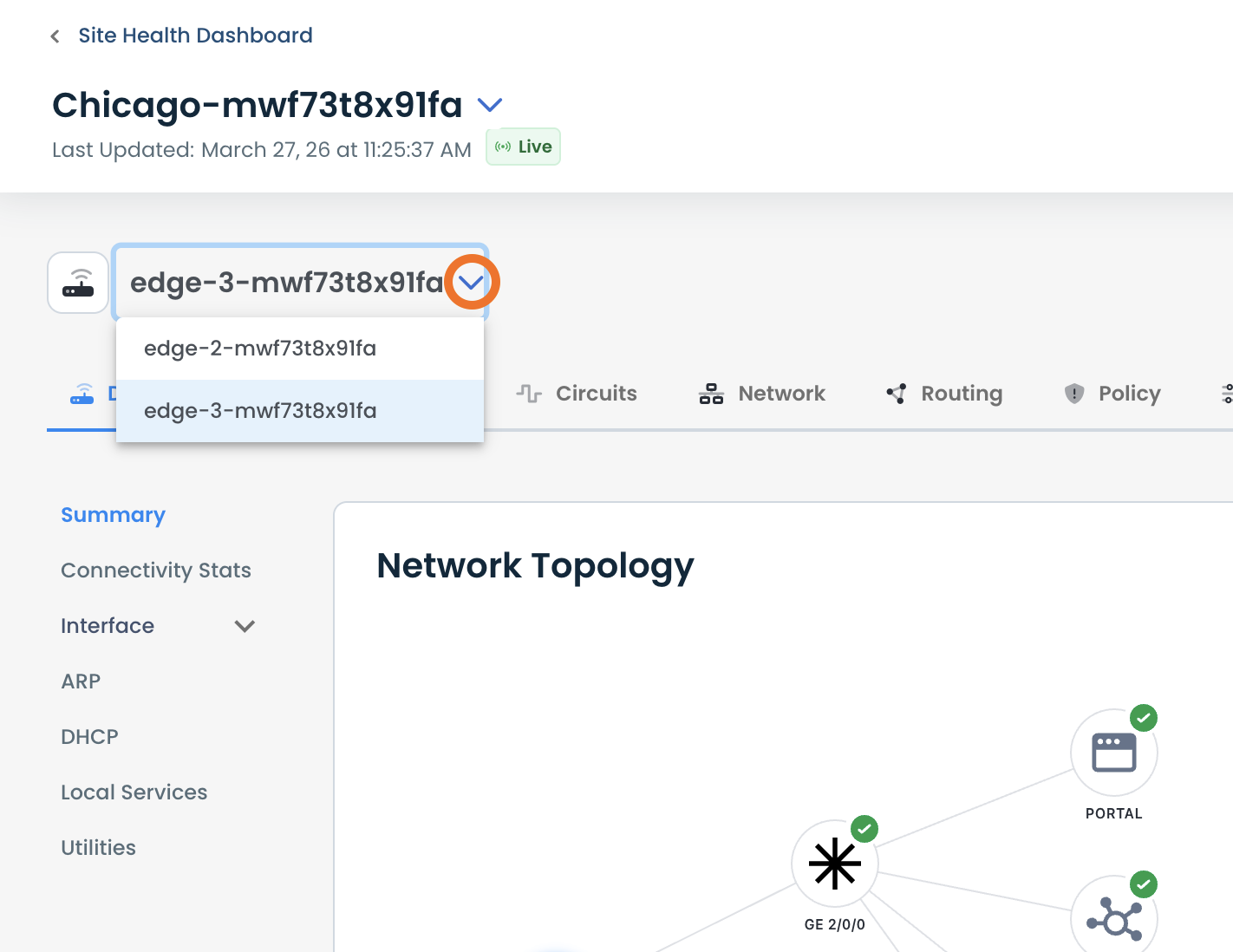Open the Summary sidebar section
This screenshot has width=1233, height=952.
point(113,515)
